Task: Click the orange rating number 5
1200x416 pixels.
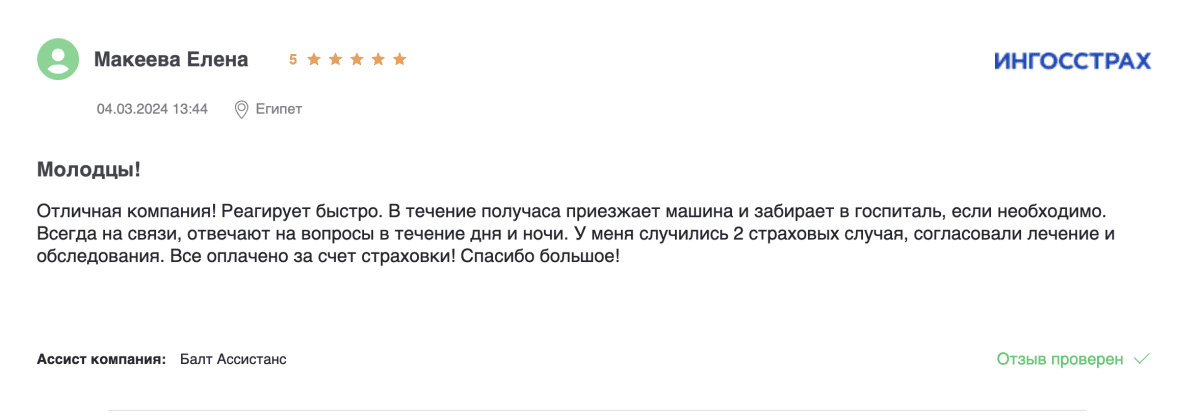Action: tap(293, 60)
